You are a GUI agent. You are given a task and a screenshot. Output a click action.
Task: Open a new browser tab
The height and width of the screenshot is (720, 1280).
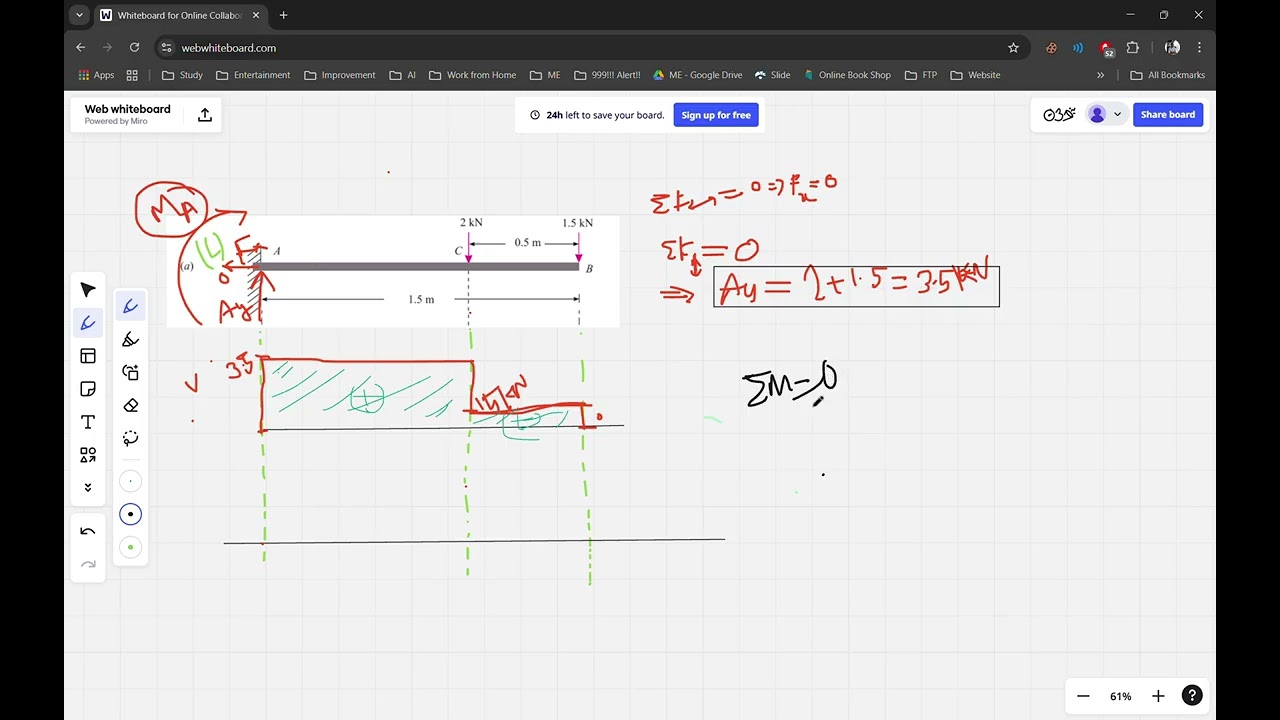pos(284,15)
